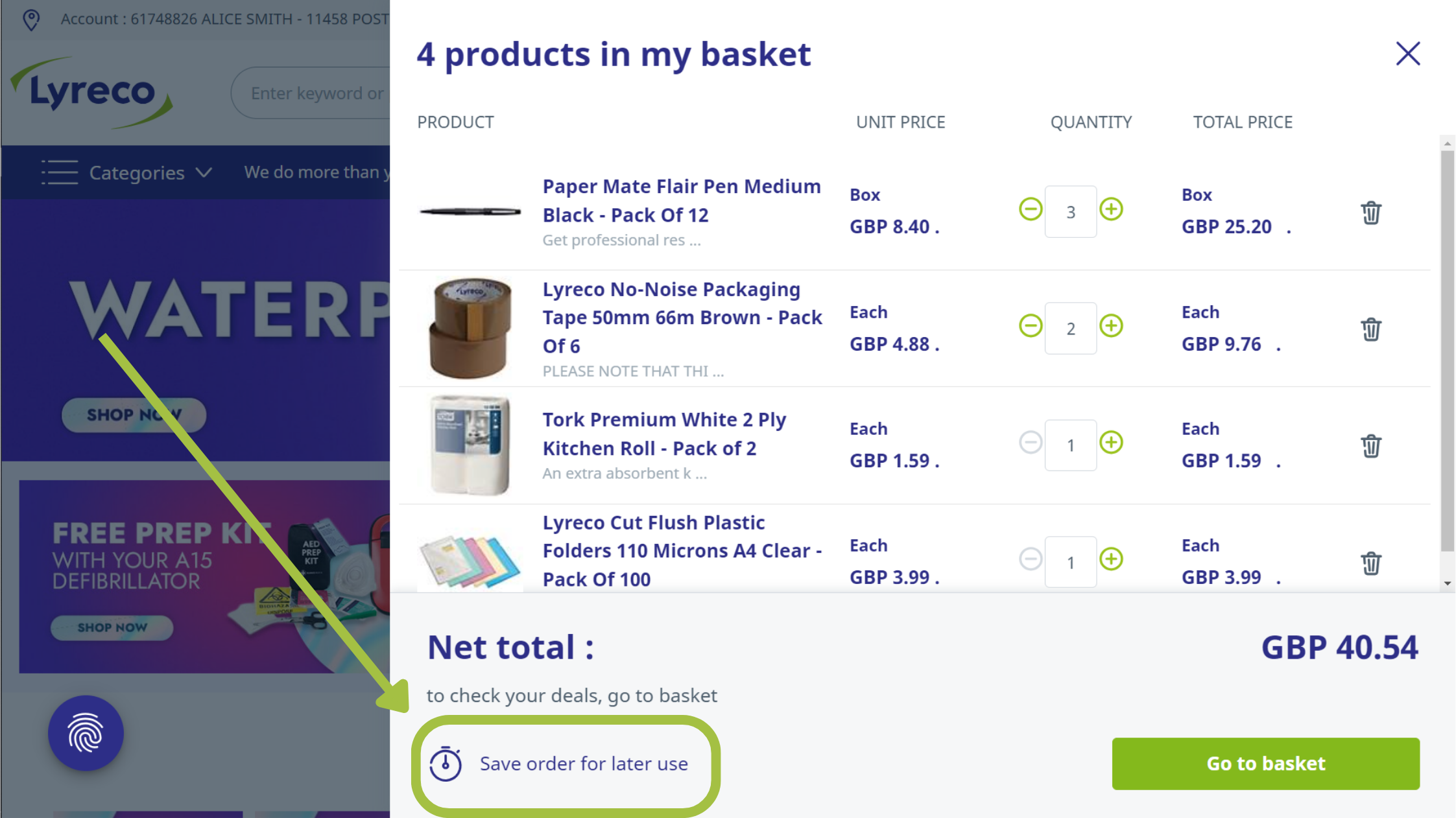Image resolution: width=1456 pixels, height=818 pixels.
Task: Delete Paper Mate Flair Pen using trash icon
Action: tap(1370, 212)
